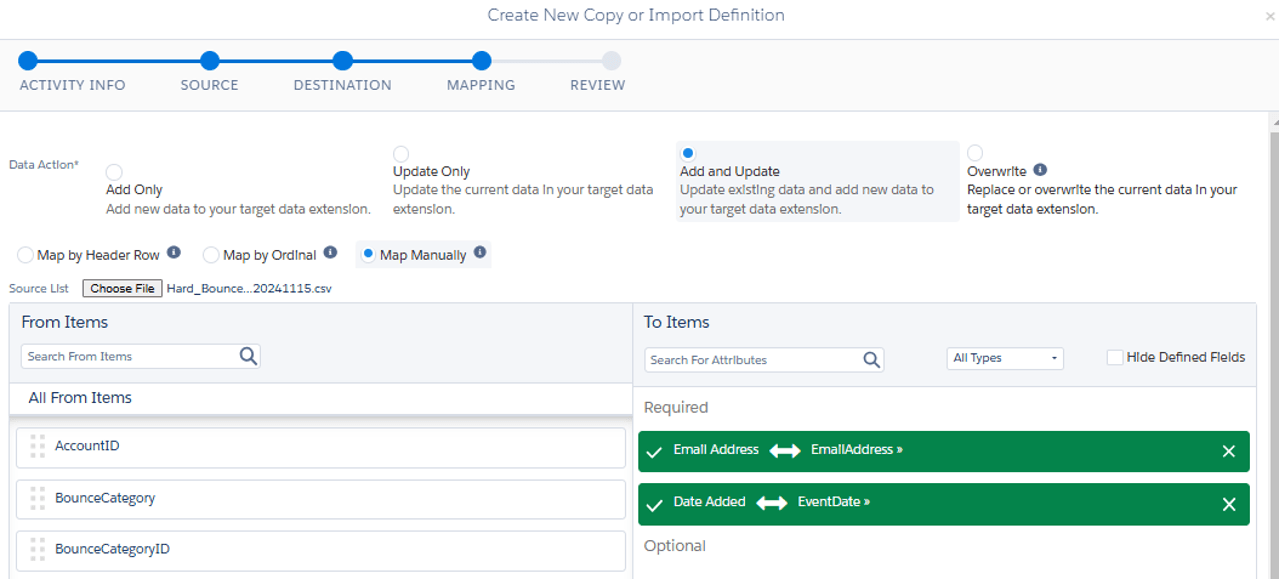This screenshot has width=1279, height=579.
Task: Select the Add Only radio button
Action: tap(114, 172)
